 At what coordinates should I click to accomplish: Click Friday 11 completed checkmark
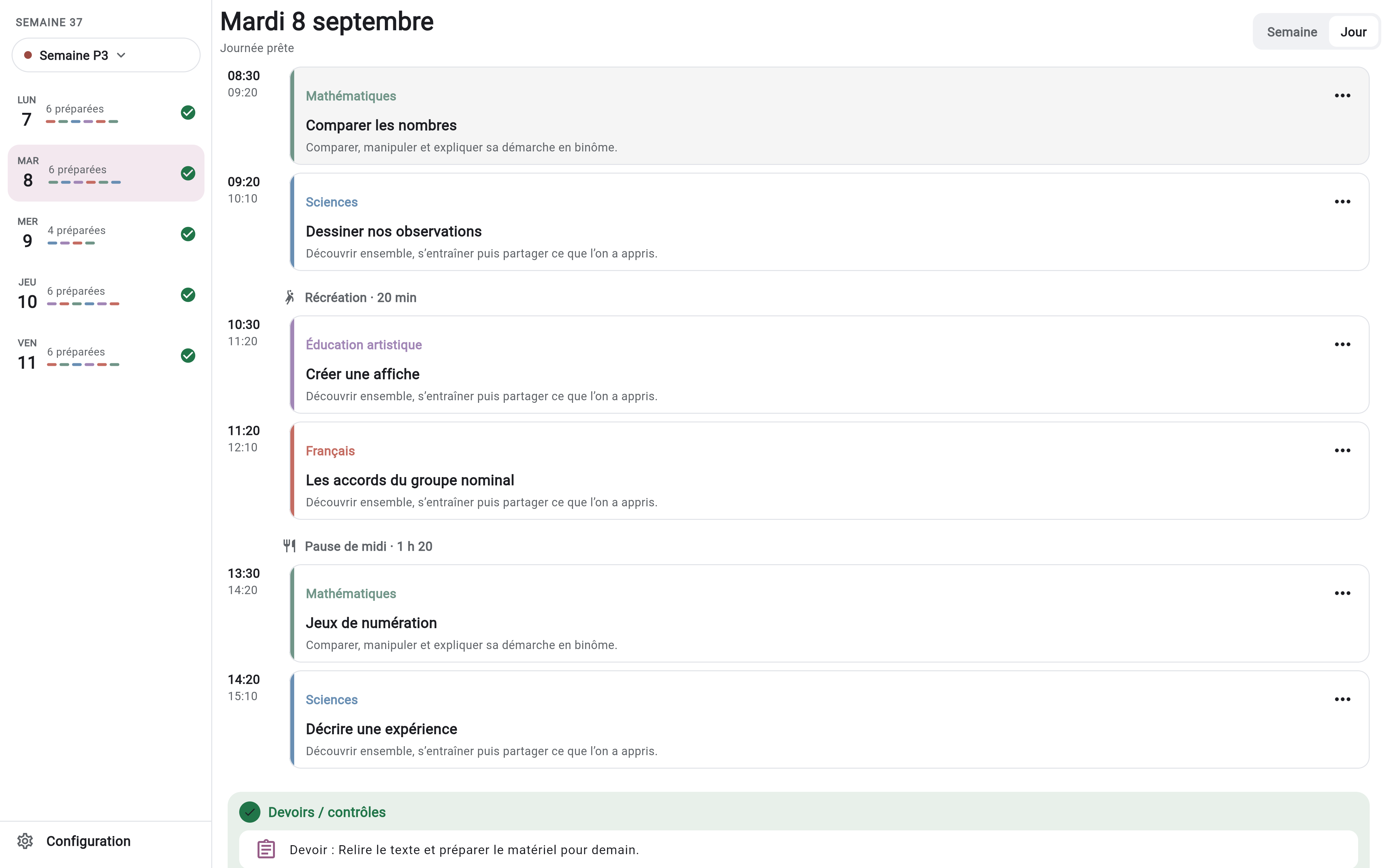pyautogui.click(x=188, y=356)
